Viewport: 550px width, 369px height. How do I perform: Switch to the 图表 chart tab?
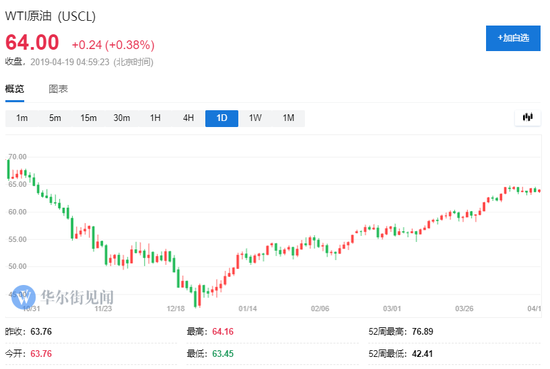click(x=58, y=89)
